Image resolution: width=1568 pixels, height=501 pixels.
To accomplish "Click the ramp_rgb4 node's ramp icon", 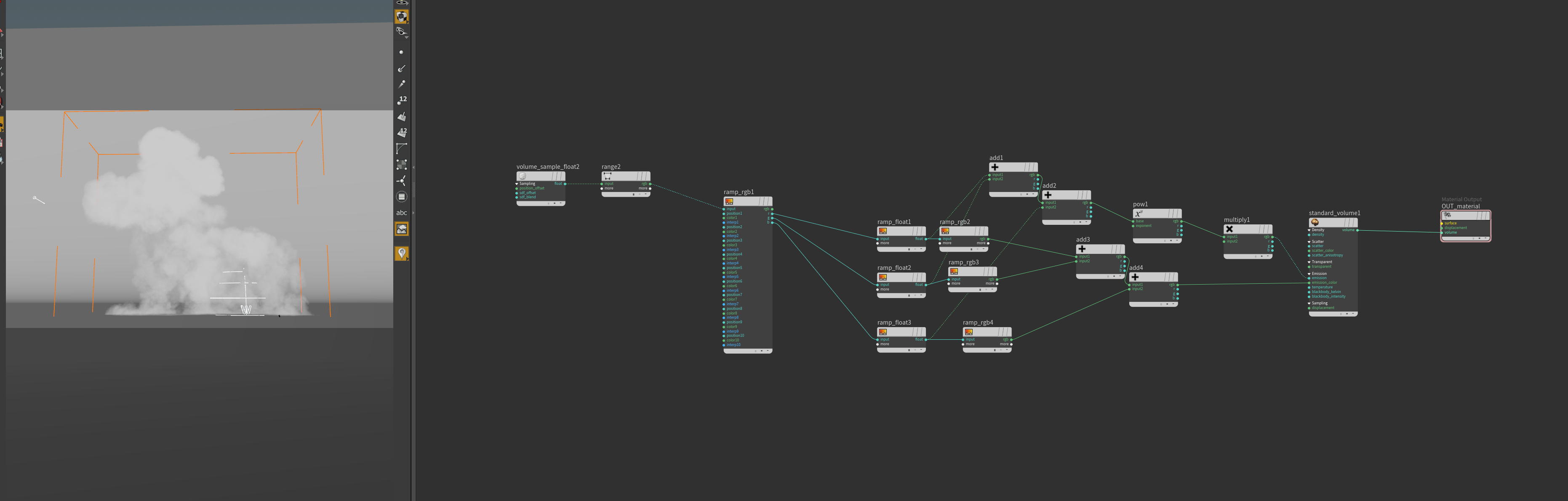I will pyautogui.click(x=968, y=332).
